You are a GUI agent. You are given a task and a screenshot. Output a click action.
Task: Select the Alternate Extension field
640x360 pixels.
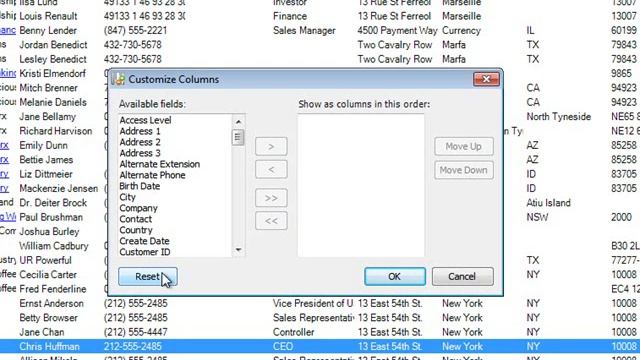[x=160, y=164]
